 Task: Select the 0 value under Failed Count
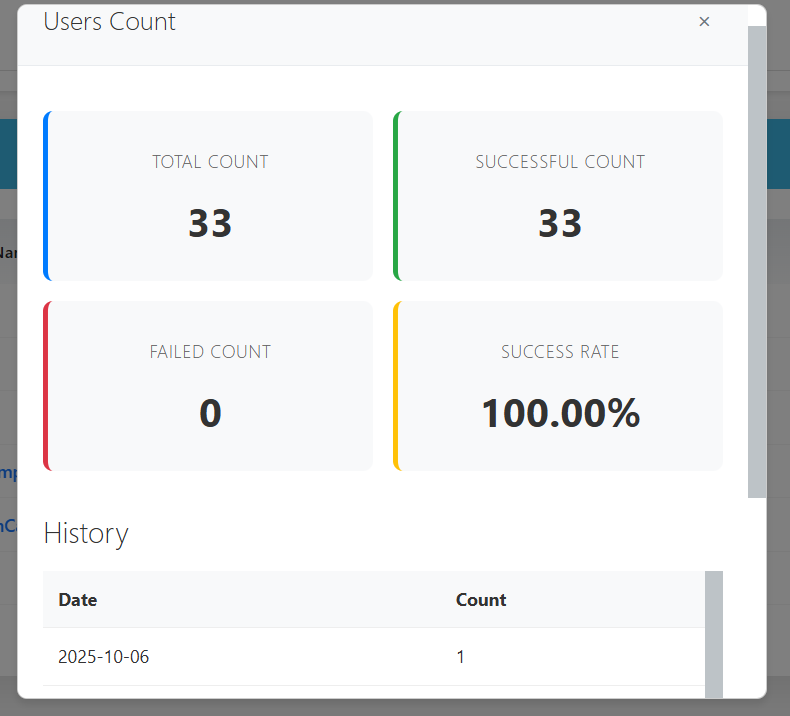[210, 414]
